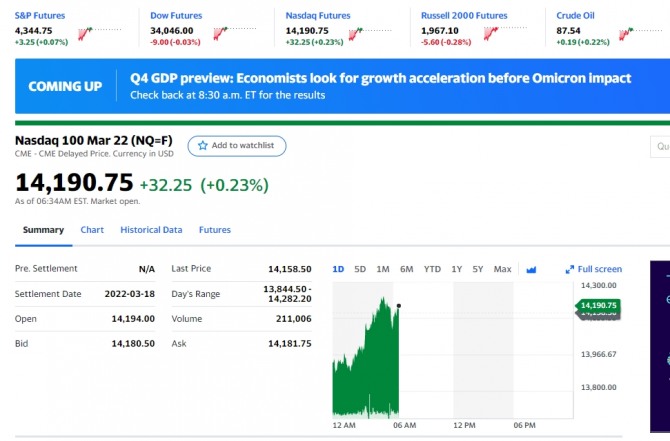Select the Max chart range

tap(502, 269)
